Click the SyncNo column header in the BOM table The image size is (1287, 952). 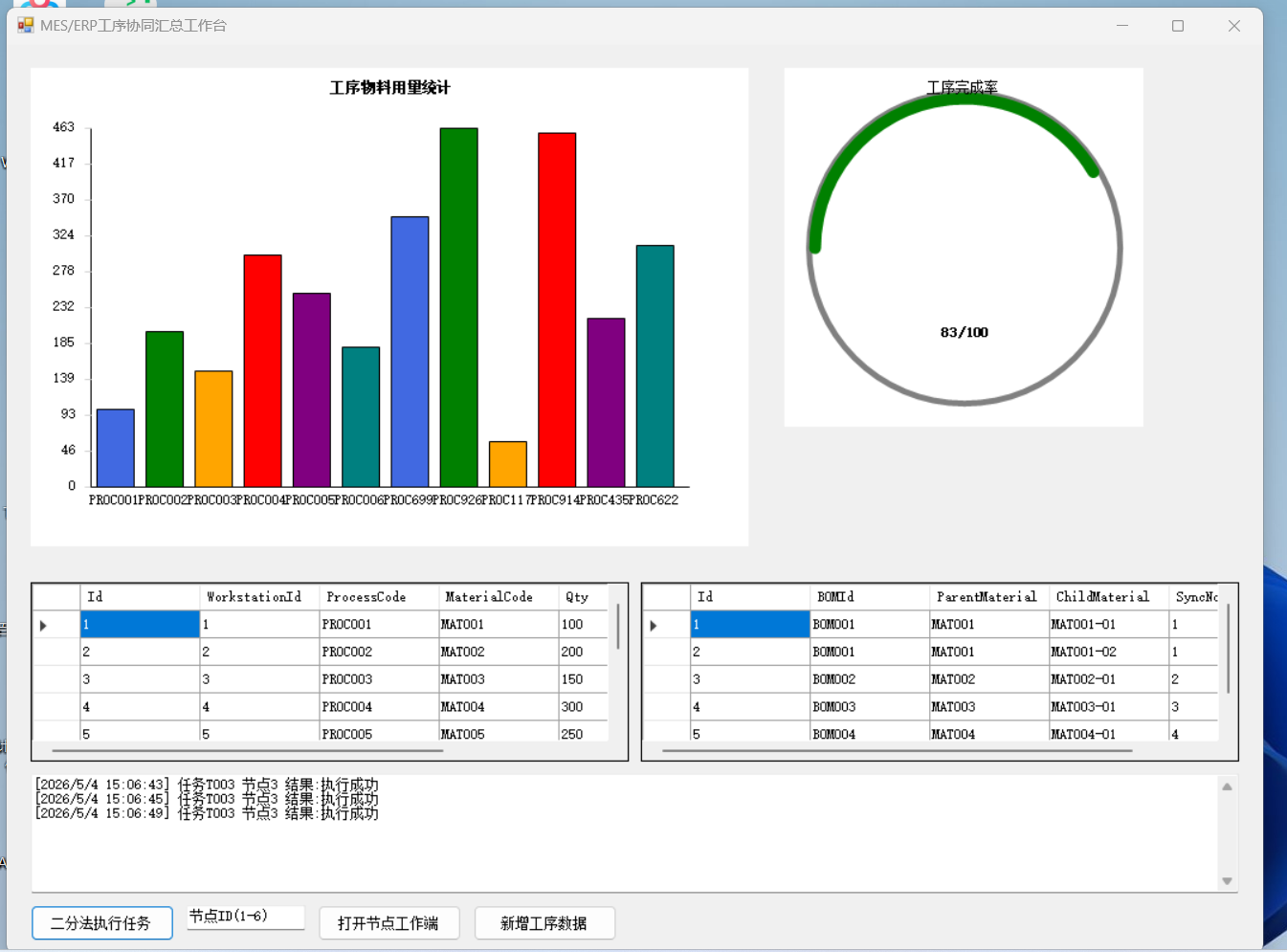coord(1194,597)
